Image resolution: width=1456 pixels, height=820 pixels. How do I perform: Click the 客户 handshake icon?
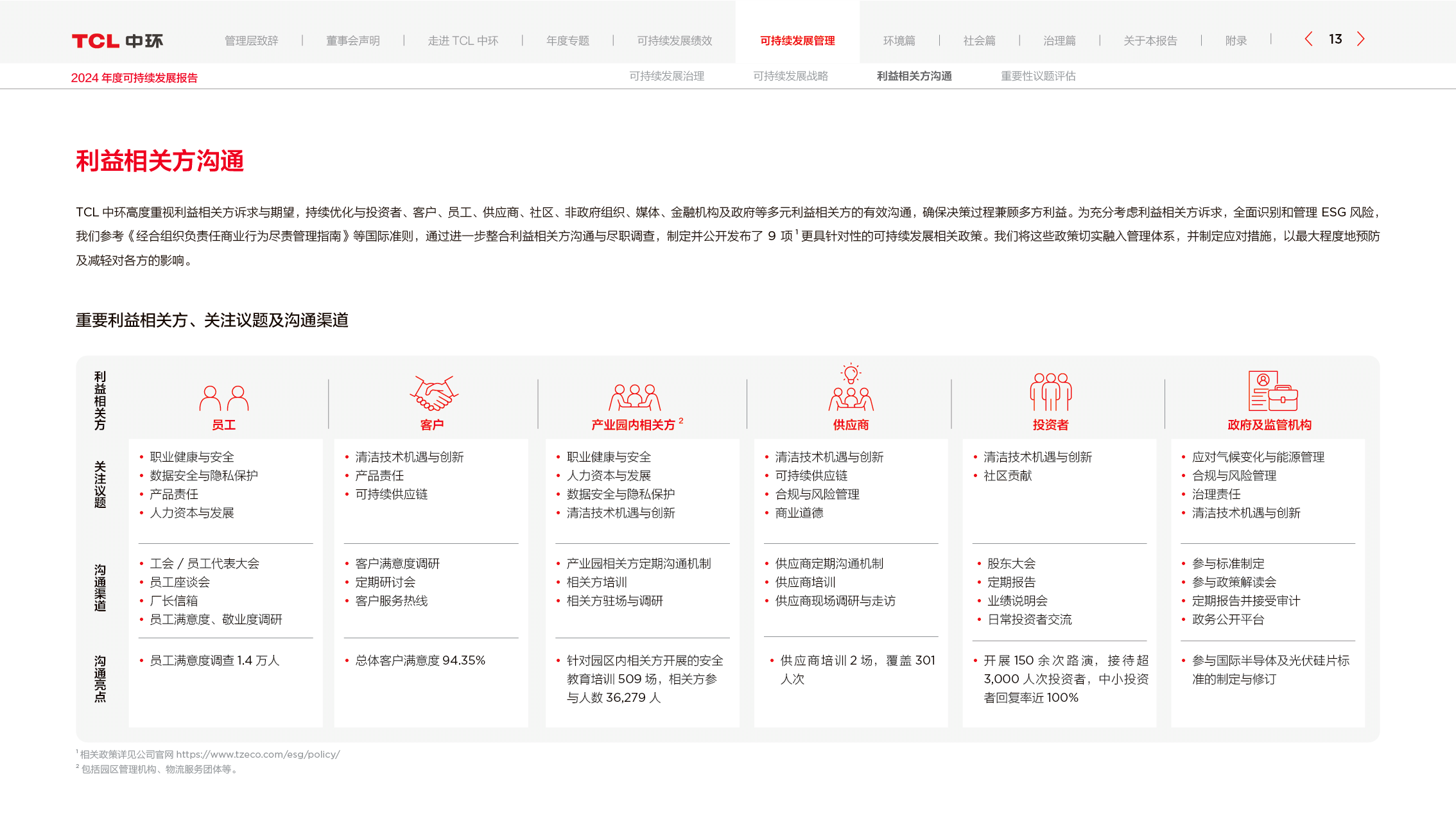[x=433, y=393]
